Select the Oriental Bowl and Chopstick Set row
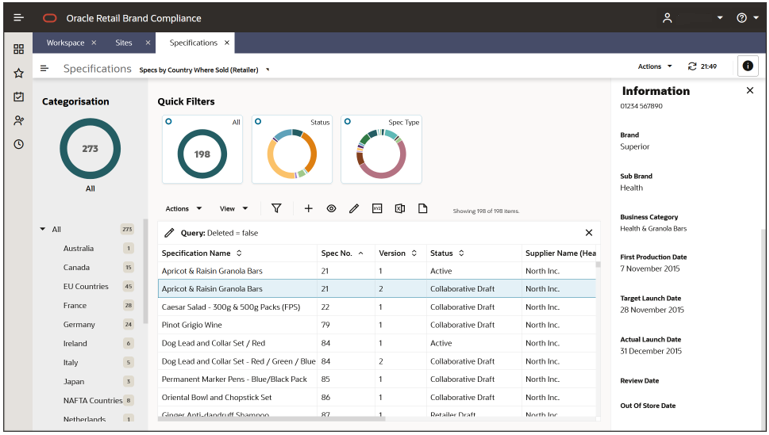 click(377, 397)
